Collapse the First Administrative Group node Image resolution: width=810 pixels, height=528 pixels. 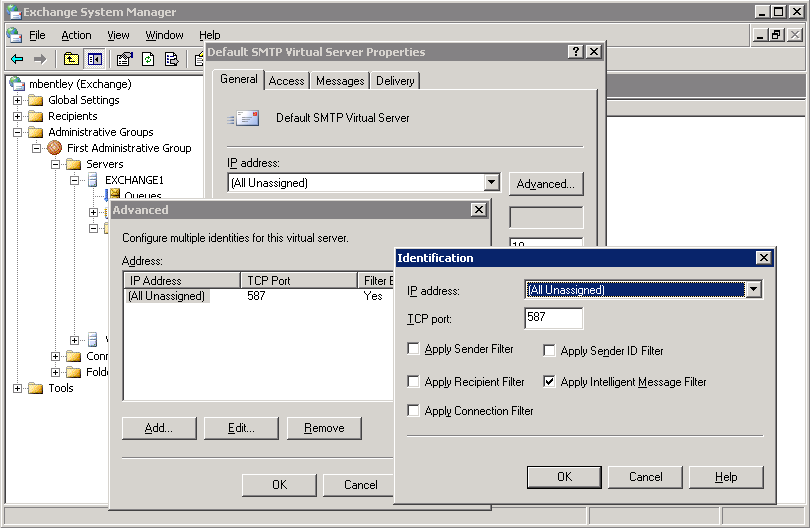click(x=37, y=148)
